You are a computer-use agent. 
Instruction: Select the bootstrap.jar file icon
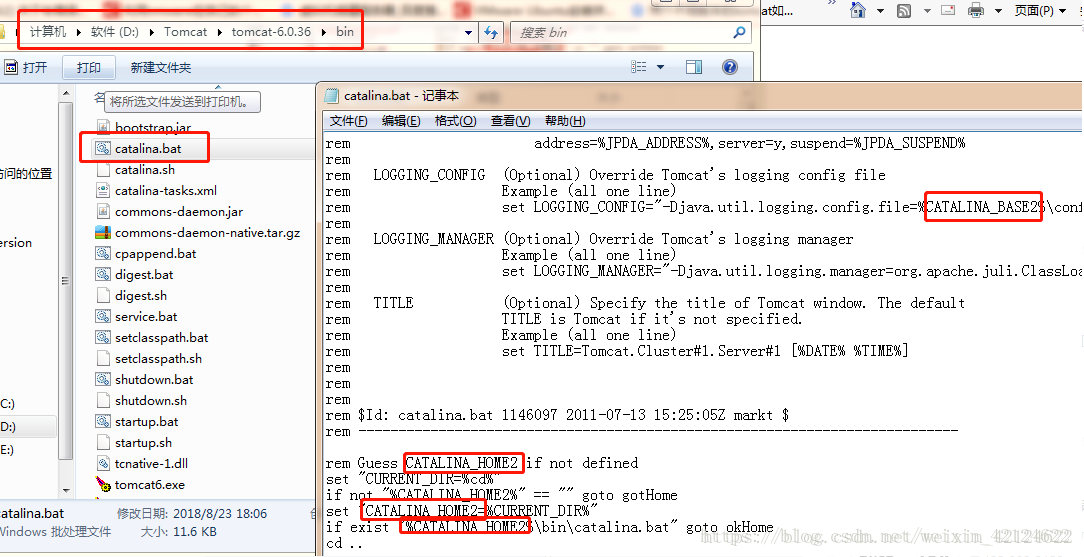coord(103,127)
